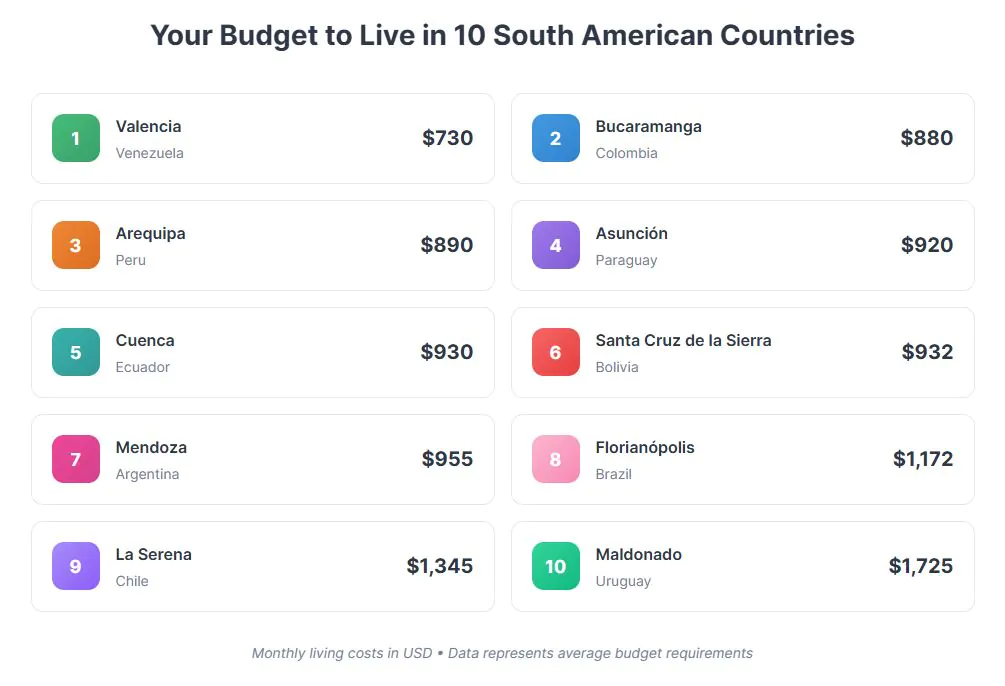Click the Santa Cruz de la Sierra title
The width and height of the screenshot is (1005, 686).
[x=683, y=340]
